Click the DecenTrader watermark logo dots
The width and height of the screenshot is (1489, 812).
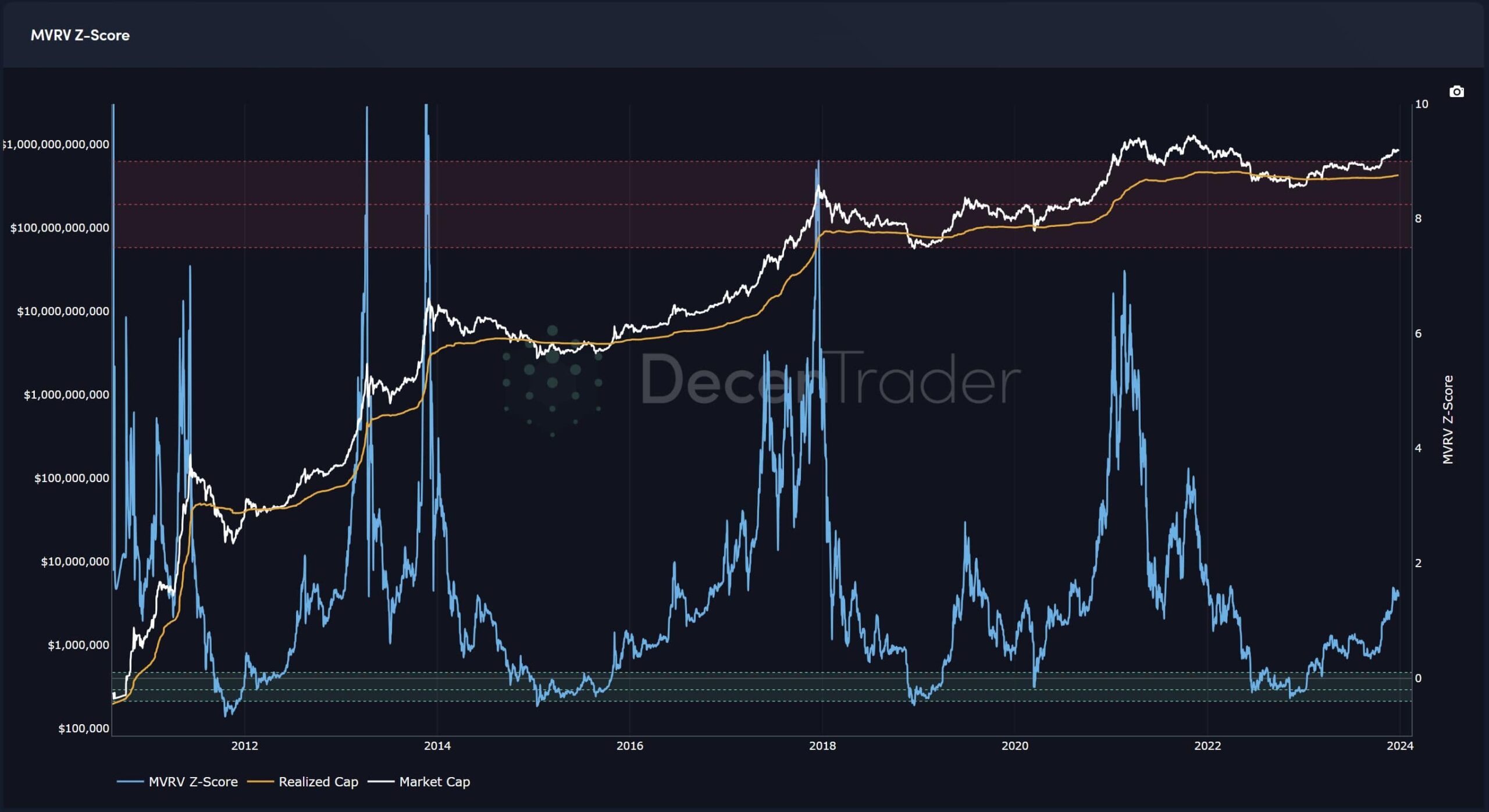click(x=552, y=381)
